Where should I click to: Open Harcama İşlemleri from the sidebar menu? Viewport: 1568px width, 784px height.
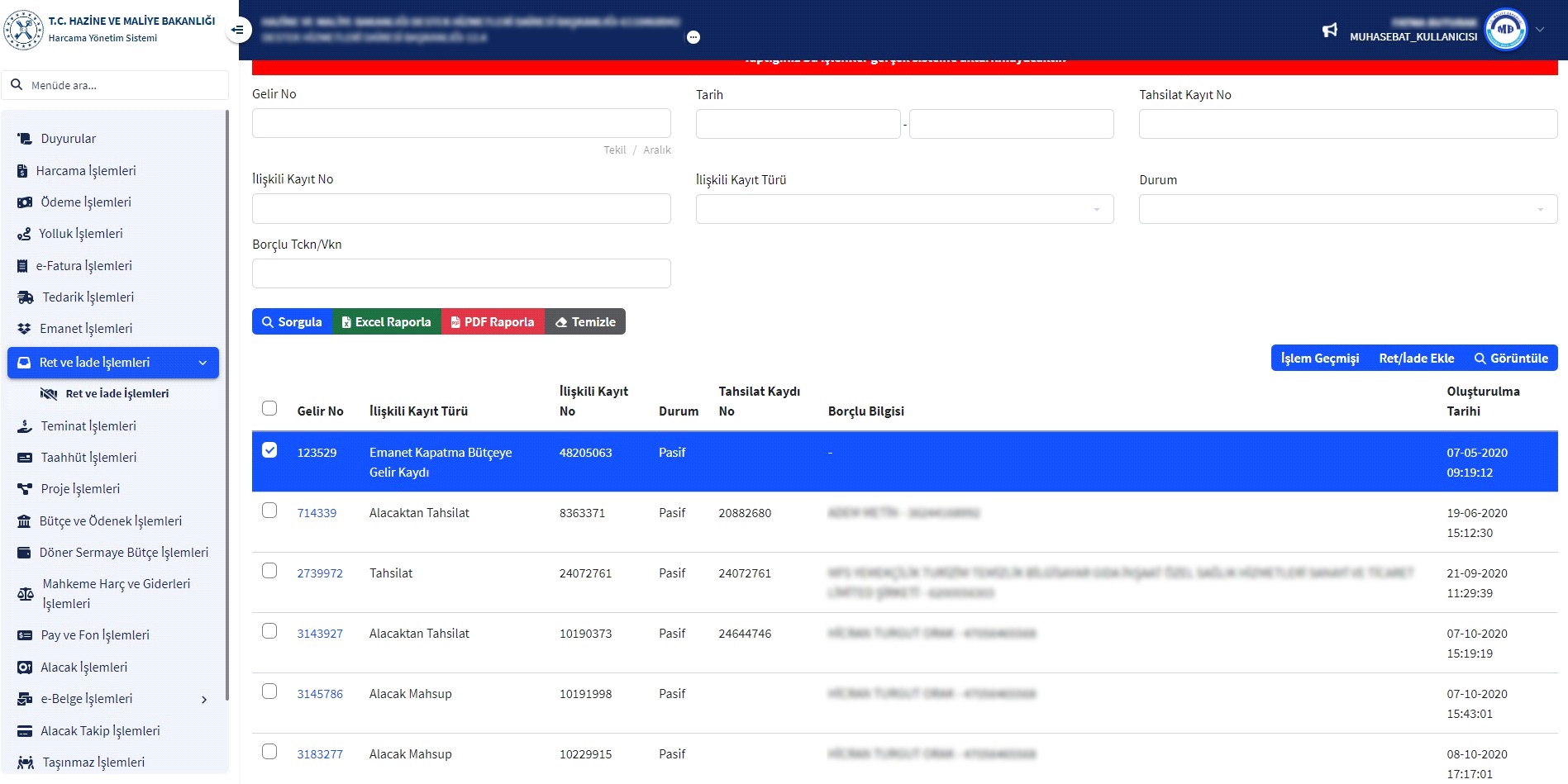tap(86, 171)
